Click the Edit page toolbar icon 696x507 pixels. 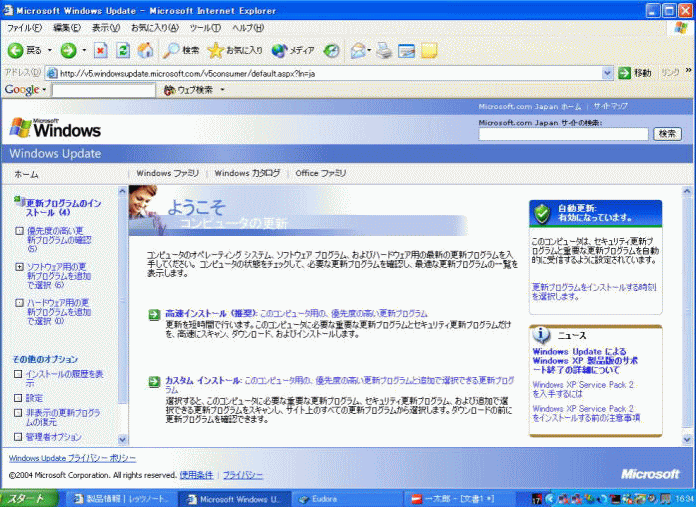[406, 51]
